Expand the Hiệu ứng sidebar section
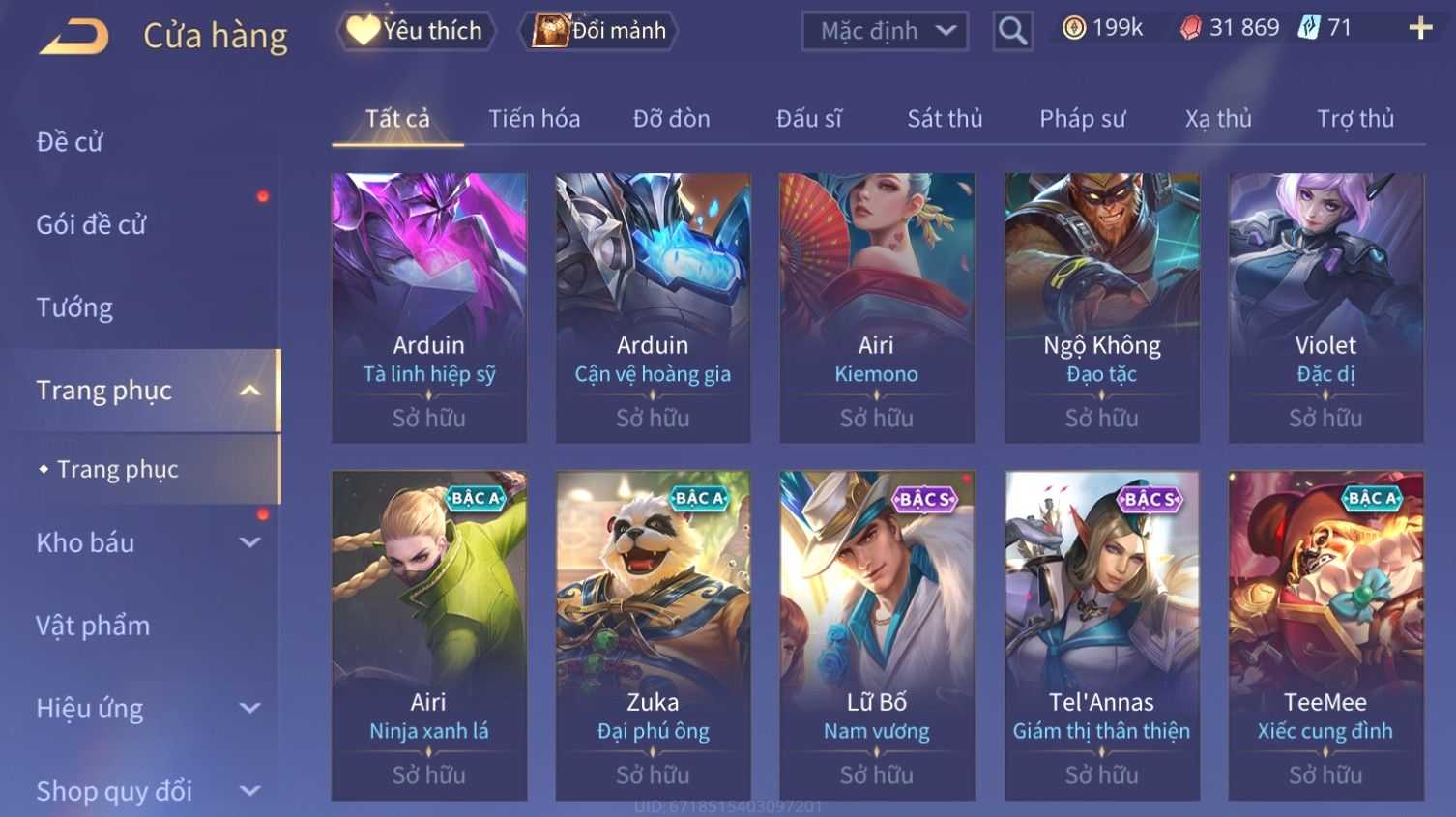Viewport: 1456px width, 817px height. tap(249, 708)
